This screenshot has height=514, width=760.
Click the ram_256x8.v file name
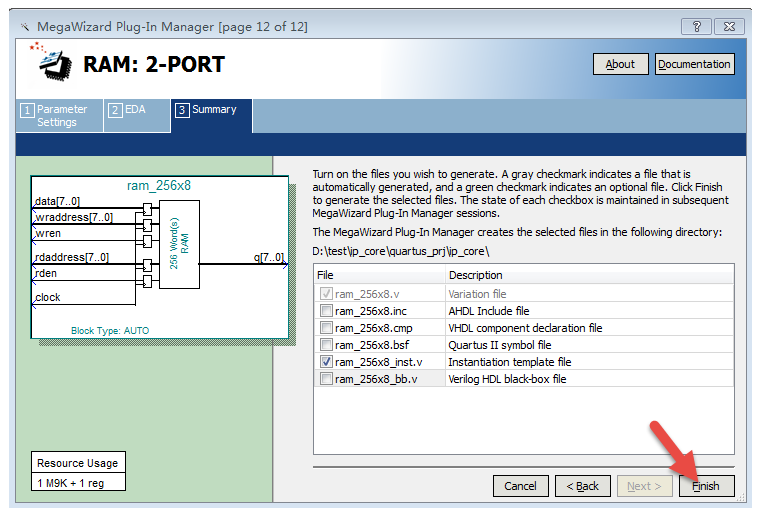pos(367,294)
